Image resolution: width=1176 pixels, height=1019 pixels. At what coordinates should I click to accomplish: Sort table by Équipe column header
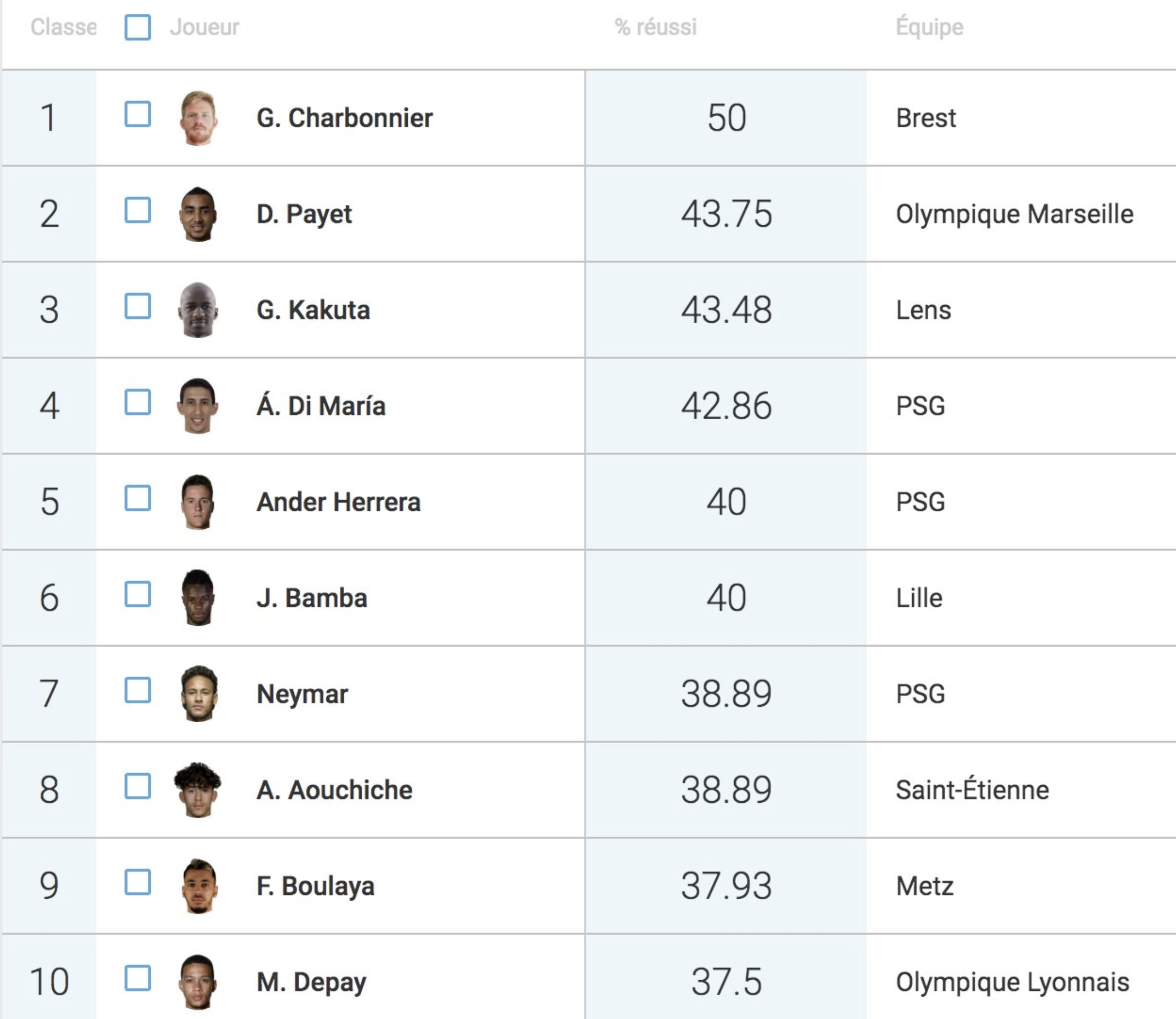pos(930,26)
